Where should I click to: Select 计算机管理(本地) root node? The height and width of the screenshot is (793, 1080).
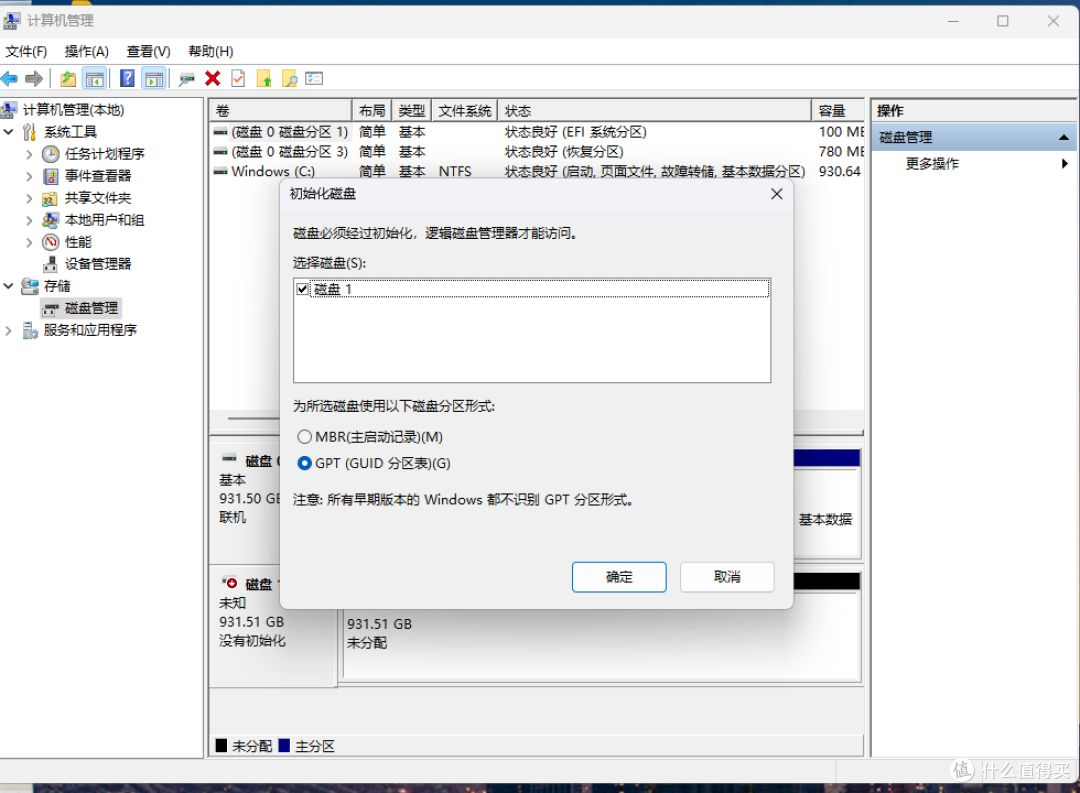[x=73, y=110]
